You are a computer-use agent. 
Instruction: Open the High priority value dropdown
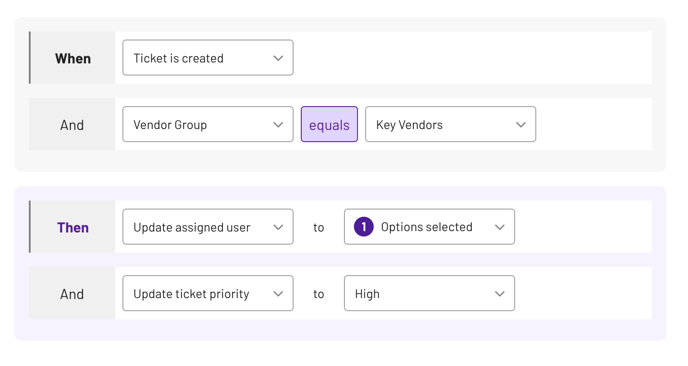point(429,293)
